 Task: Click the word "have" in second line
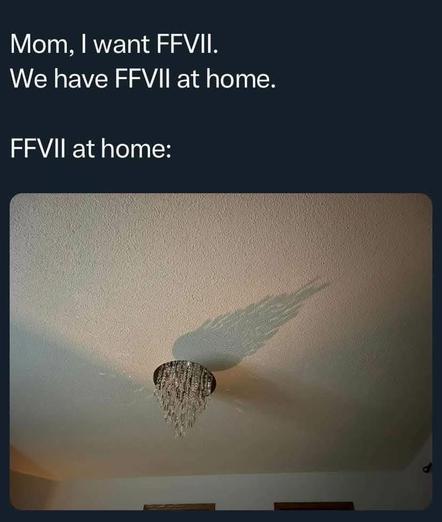point(81,79)
